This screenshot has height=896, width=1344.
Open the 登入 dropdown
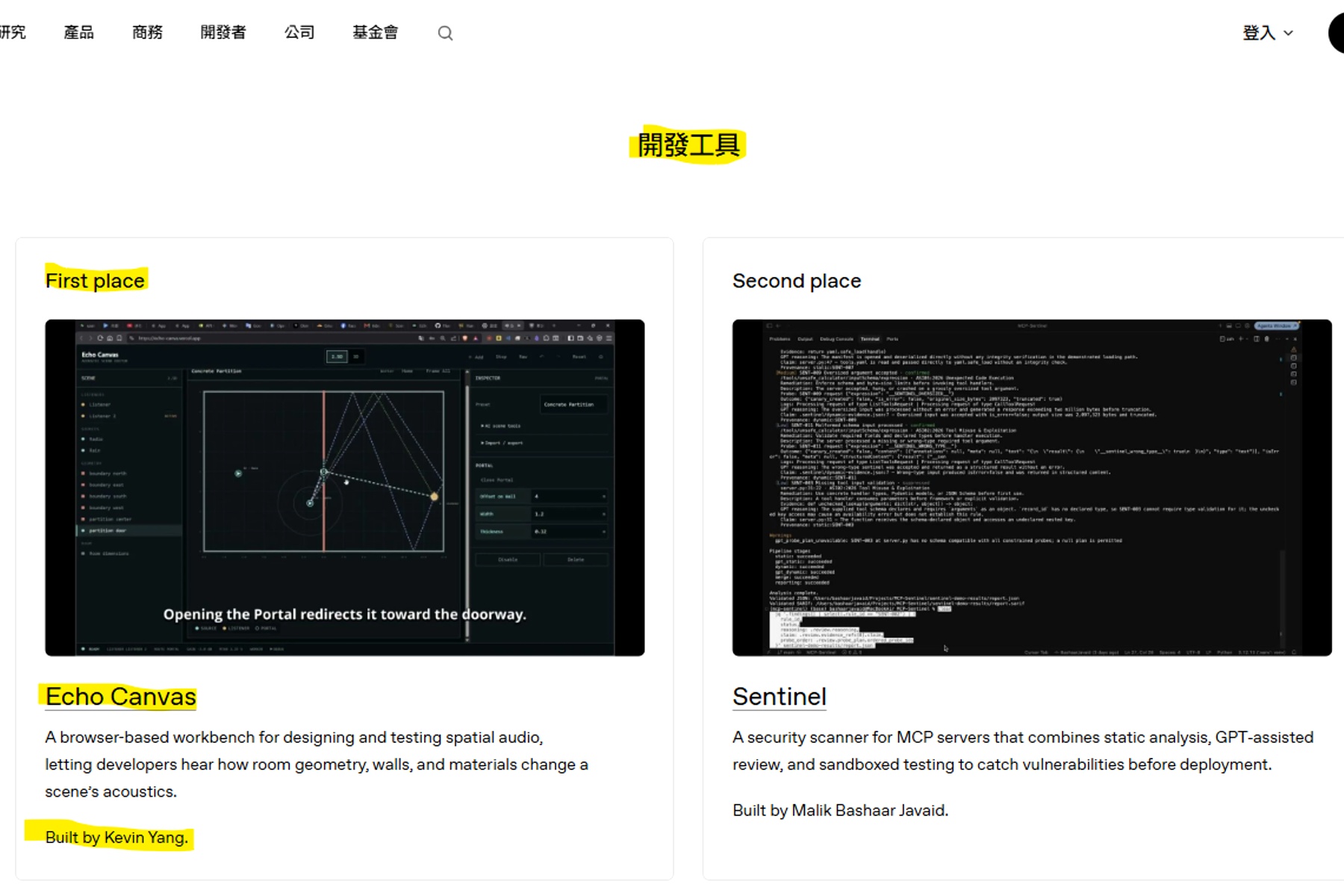point(1268,33)
